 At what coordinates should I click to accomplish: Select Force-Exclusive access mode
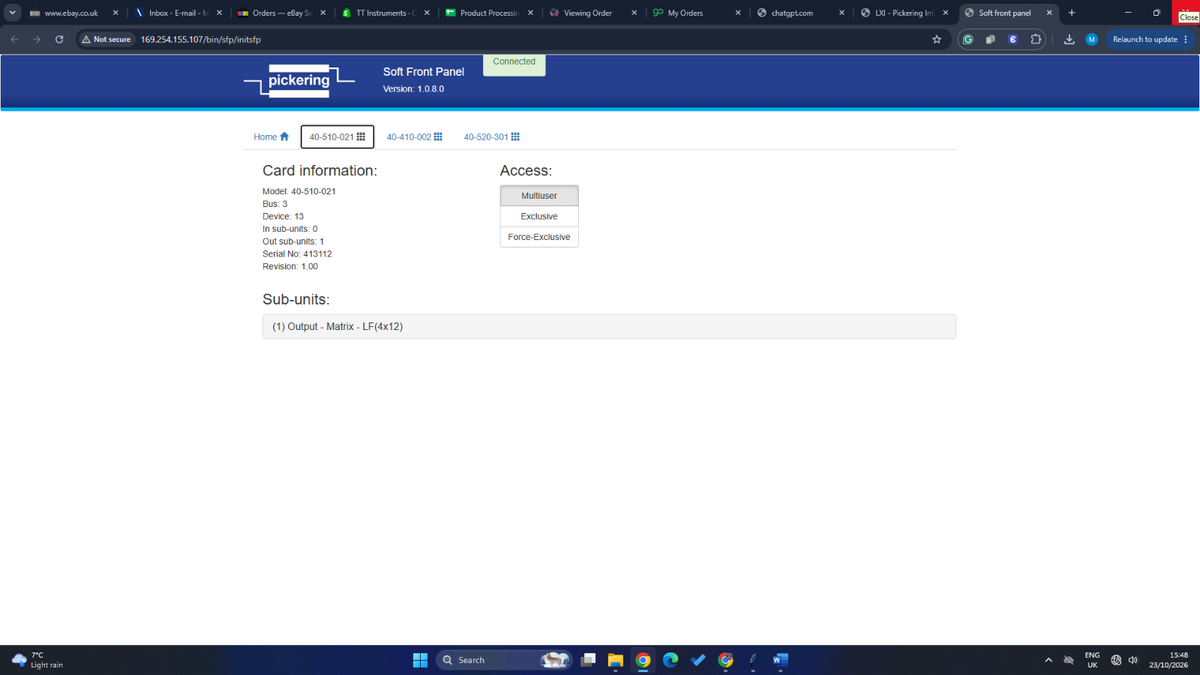(539, 237)
